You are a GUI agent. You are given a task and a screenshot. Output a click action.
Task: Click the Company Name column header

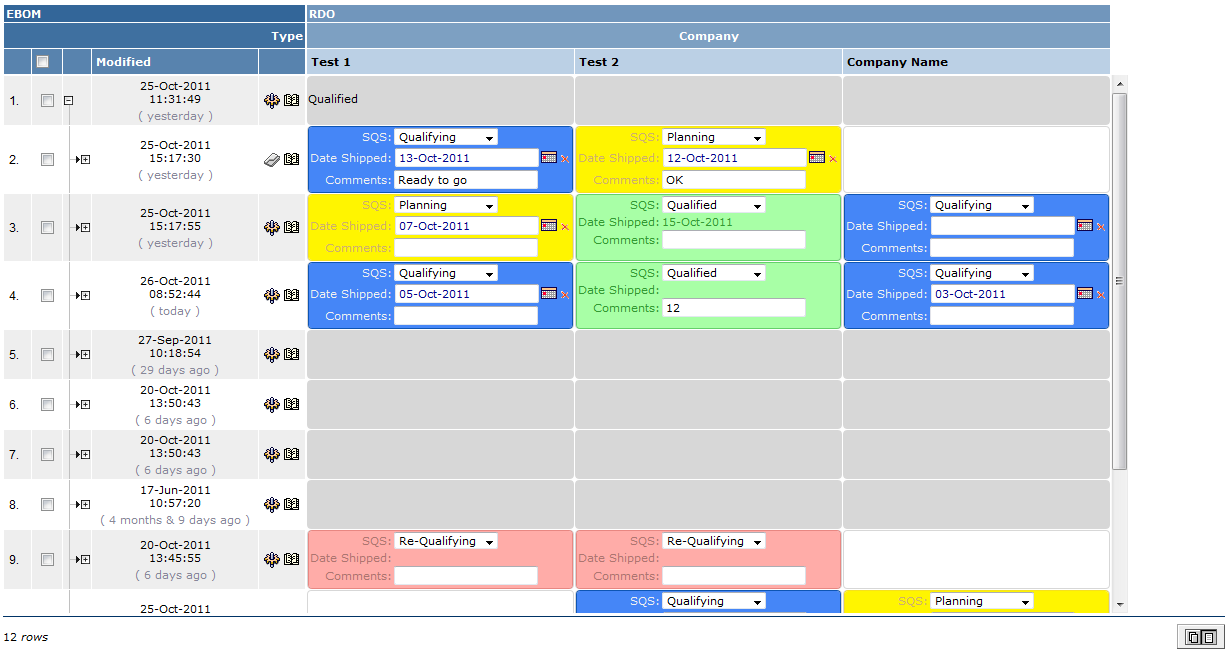[x=897, y=62]
